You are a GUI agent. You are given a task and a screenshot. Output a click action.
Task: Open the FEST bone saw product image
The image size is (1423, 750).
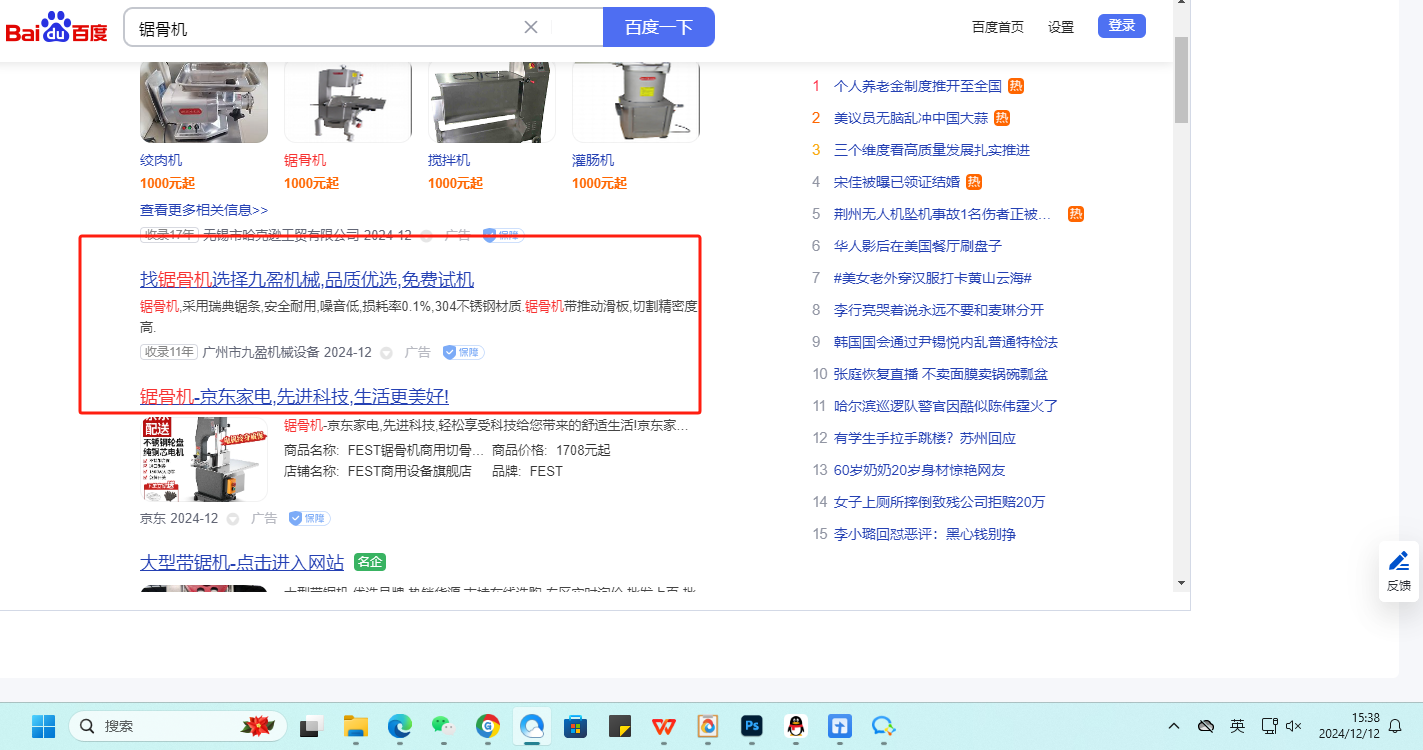click(204, 459)
